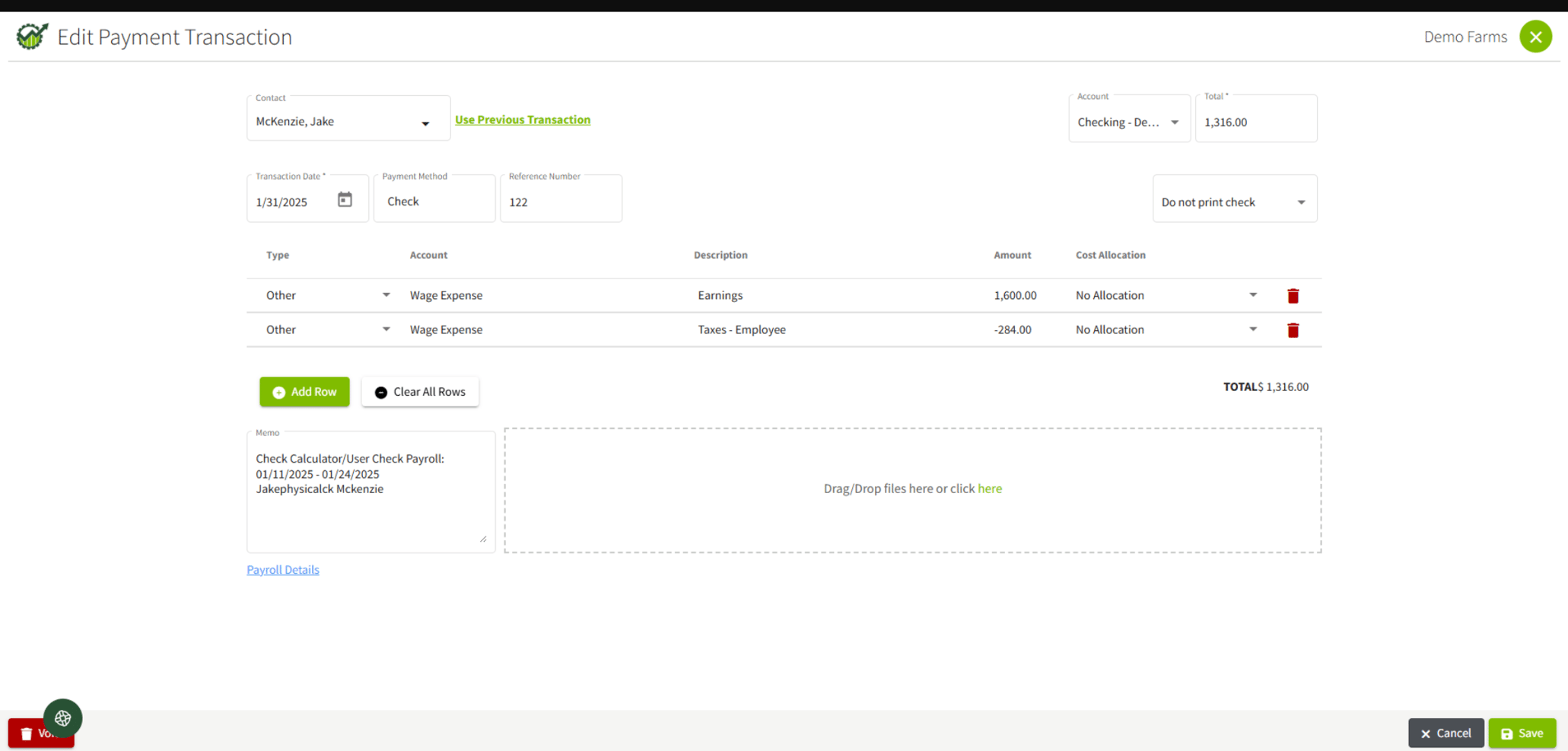
Task: Open the Type dropdown for the Earnings row
Action: (386, 295)
